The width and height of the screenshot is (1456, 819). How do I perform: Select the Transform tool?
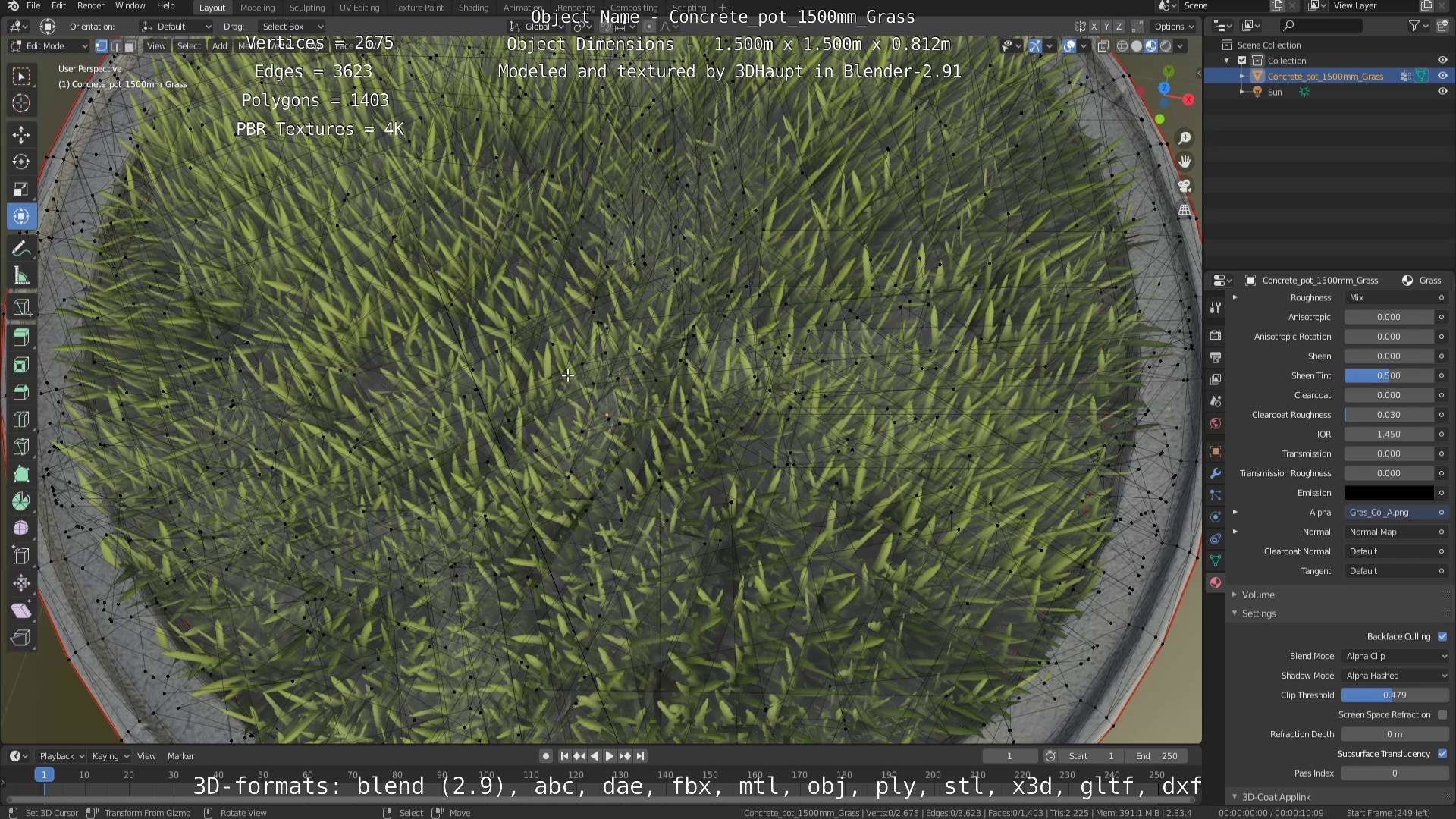click(21, 216)
